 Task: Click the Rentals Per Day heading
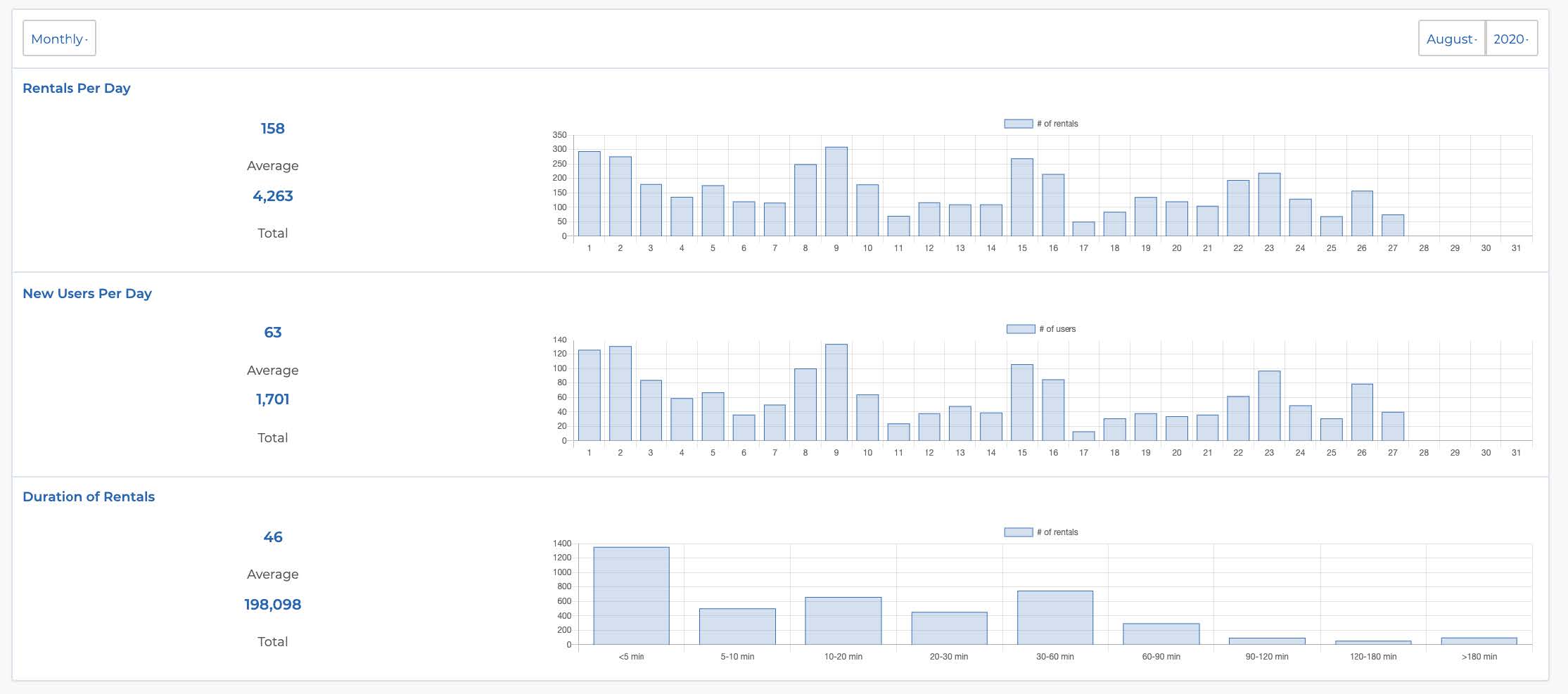(x=76, y=88)
